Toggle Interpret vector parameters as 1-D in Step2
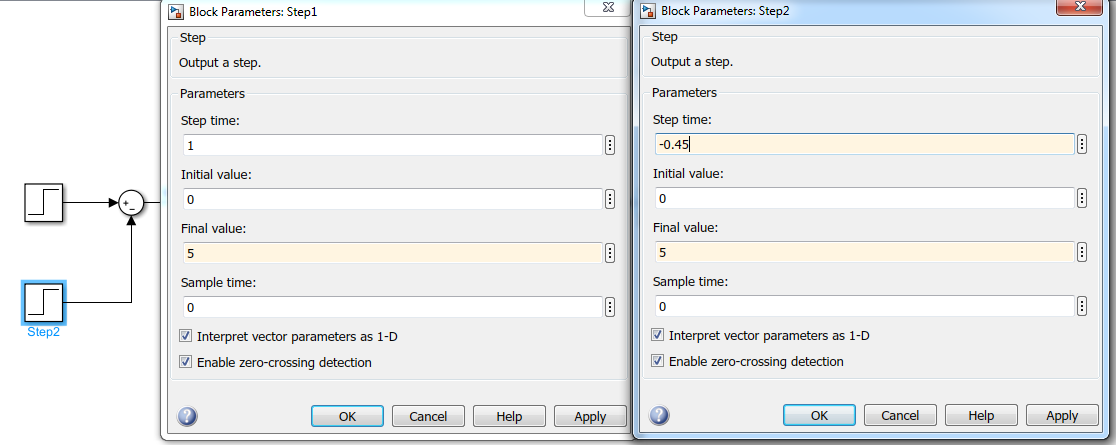Screen dimensions: 1116x445 [657, 335]
